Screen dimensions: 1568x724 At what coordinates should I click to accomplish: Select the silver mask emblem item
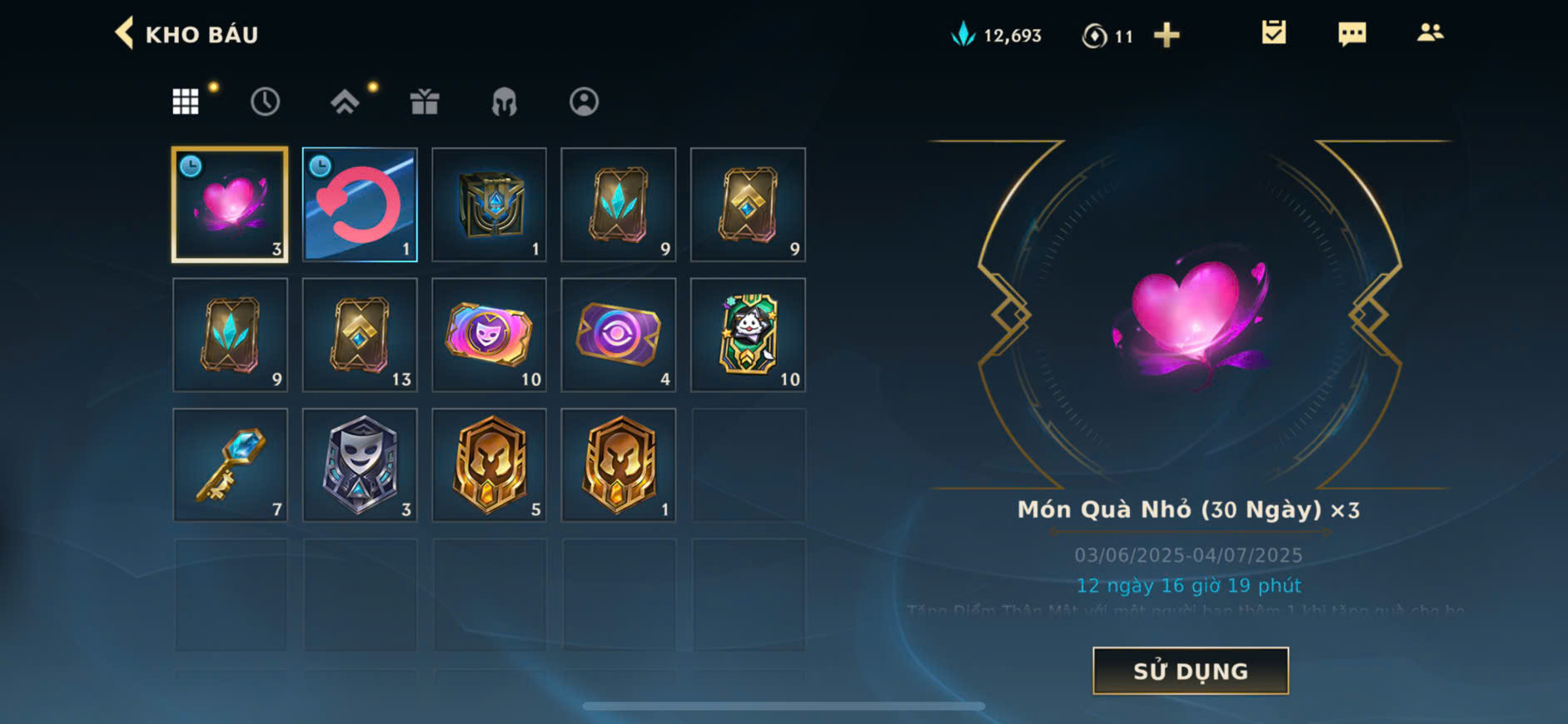pos(360,465)
